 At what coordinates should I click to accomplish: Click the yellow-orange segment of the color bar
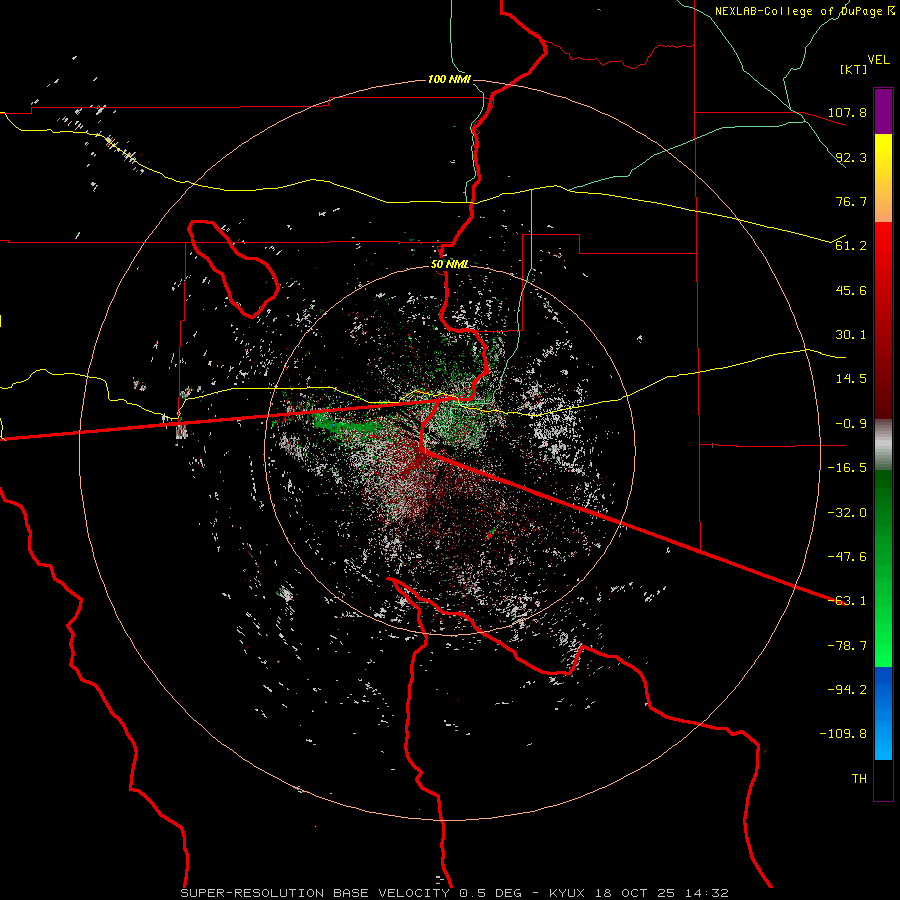click(x=883, y=178)
